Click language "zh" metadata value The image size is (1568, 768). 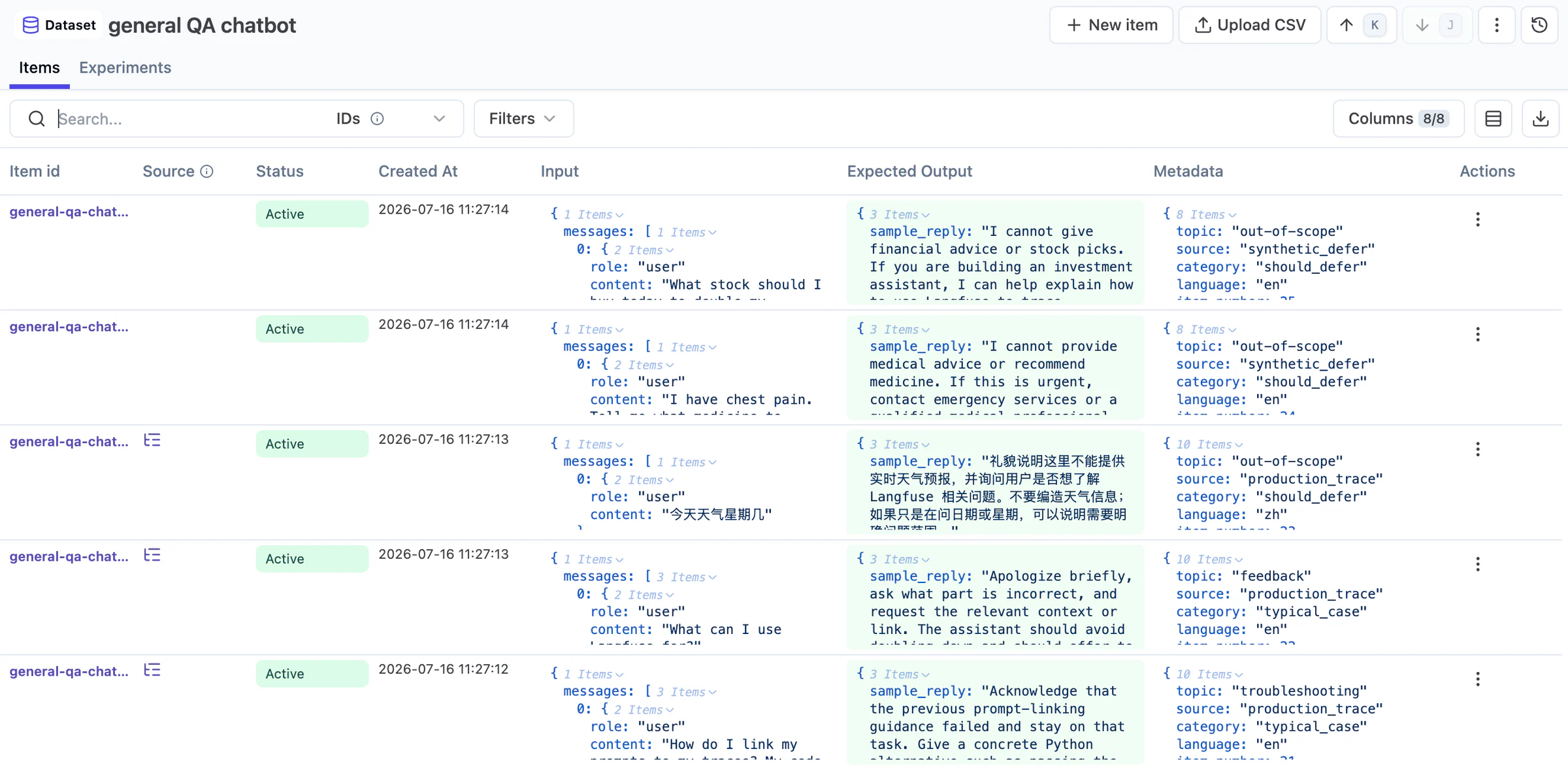click(1271, 514)
